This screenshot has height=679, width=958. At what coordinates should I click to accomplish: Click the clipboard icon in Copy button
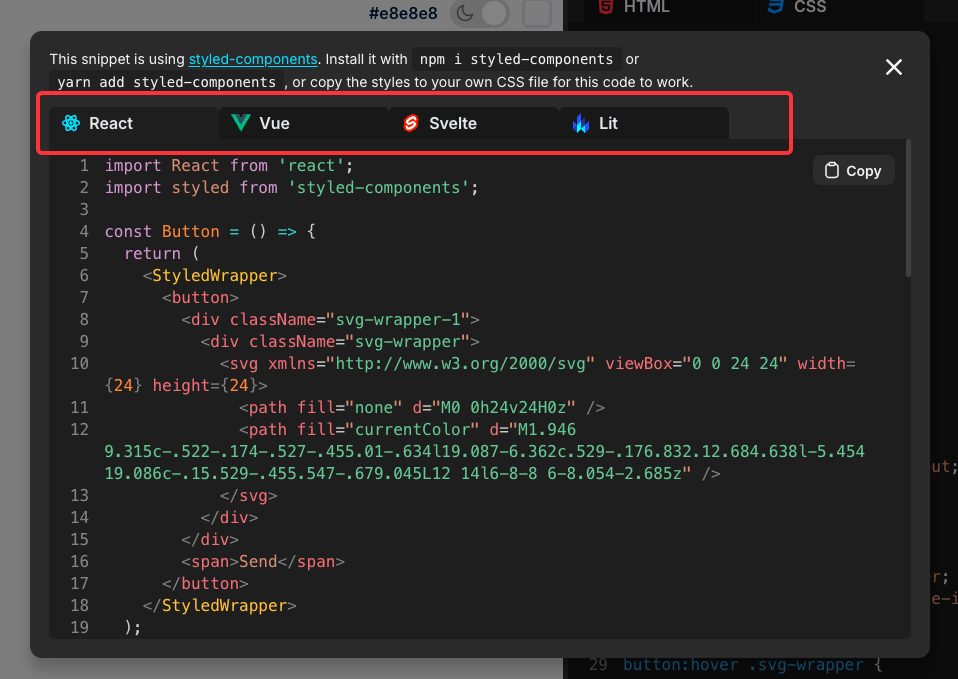click(832, 171)
